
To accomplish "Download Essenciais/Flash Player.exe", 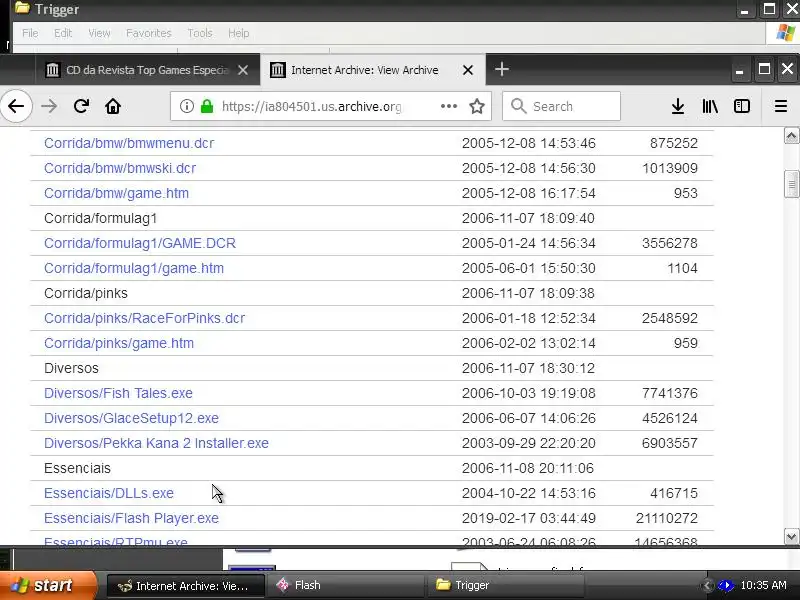I will coord(131,518).
